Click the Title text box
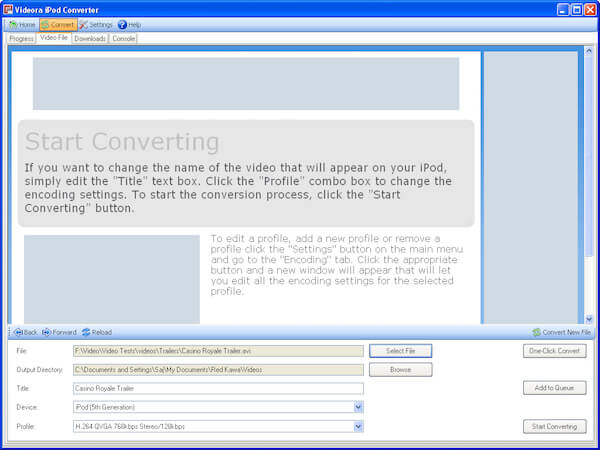 tap(218, 388)
